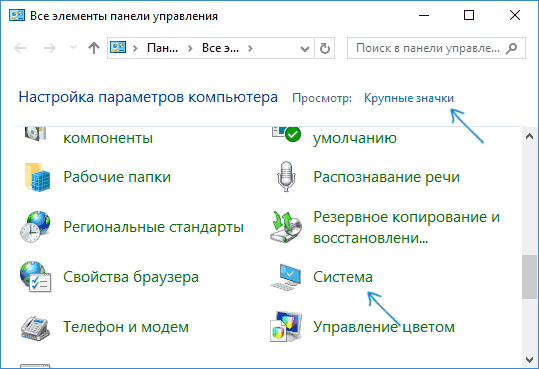Open Рабочие папки

pos(117,177)
